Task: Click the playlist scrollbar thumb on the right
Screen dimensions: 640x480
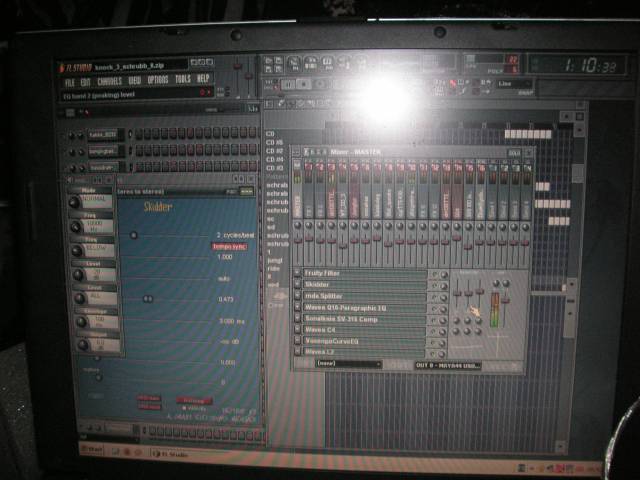Action: [x=578, y=173]
